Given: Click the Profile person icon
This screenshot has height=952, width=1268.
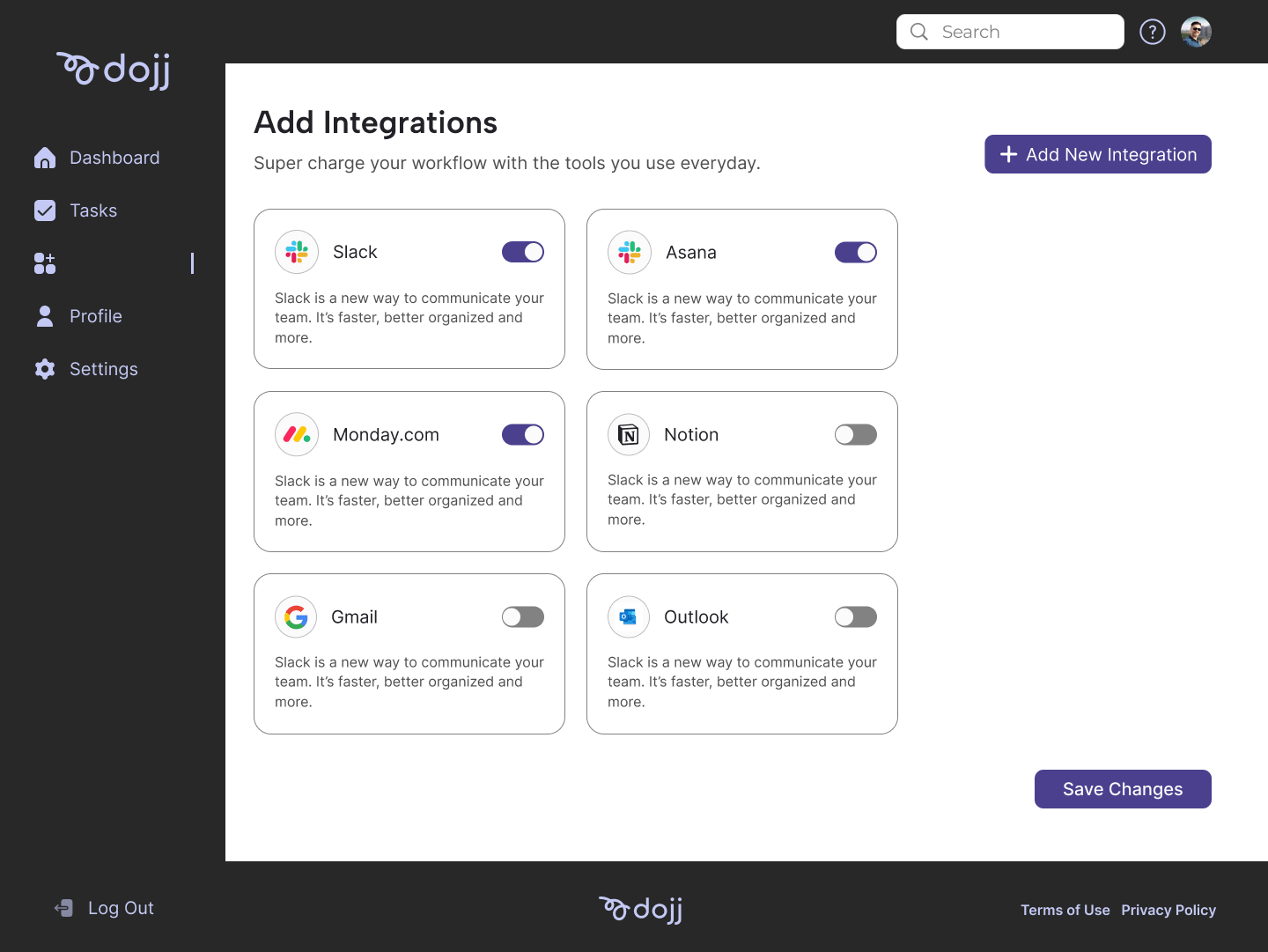Looking at the screenshot, I should pyautogui.click(x=45, y=316).
